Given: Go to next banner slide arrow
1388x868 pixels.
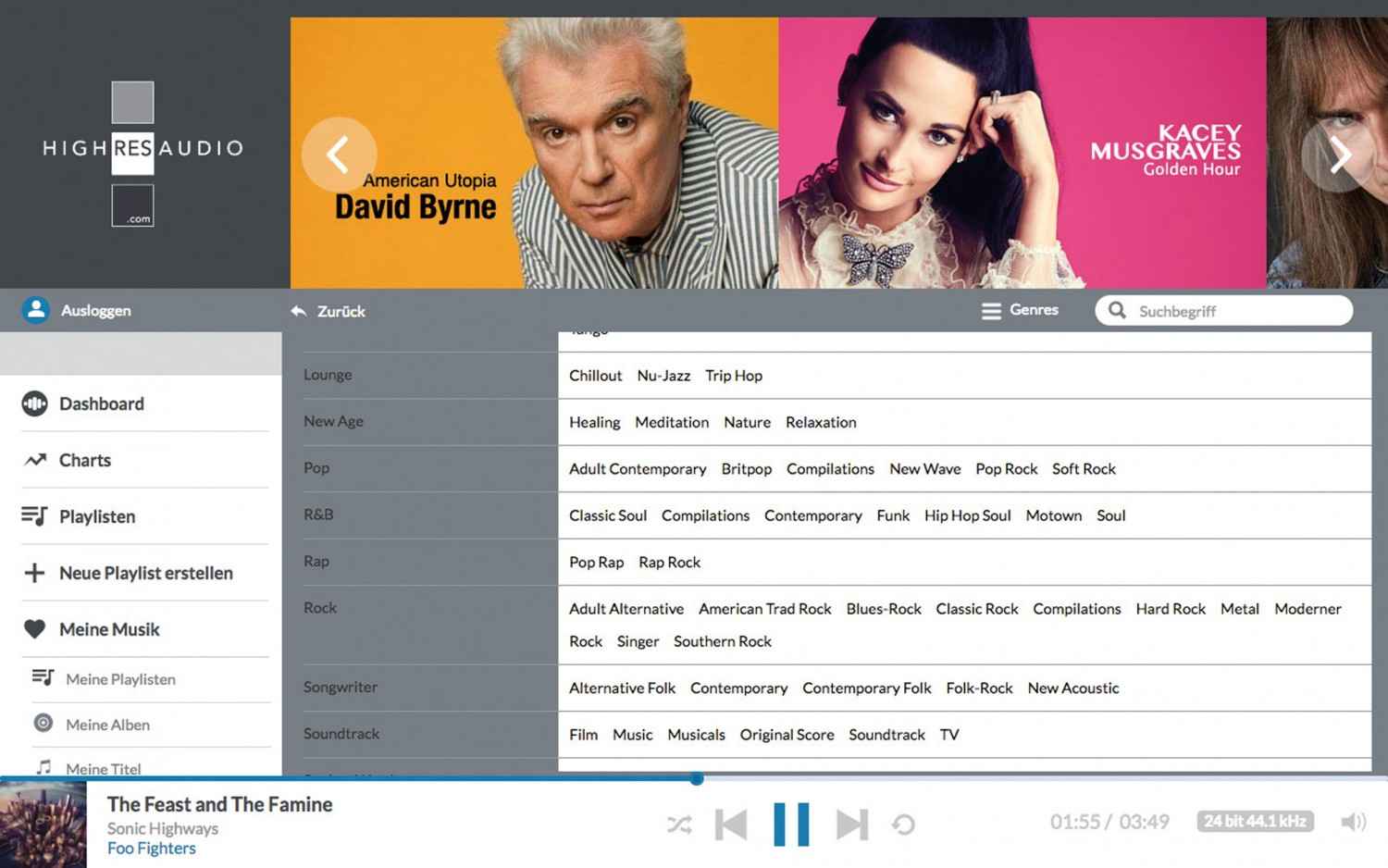Looking at the screenshot, I should coord(1338,155).
